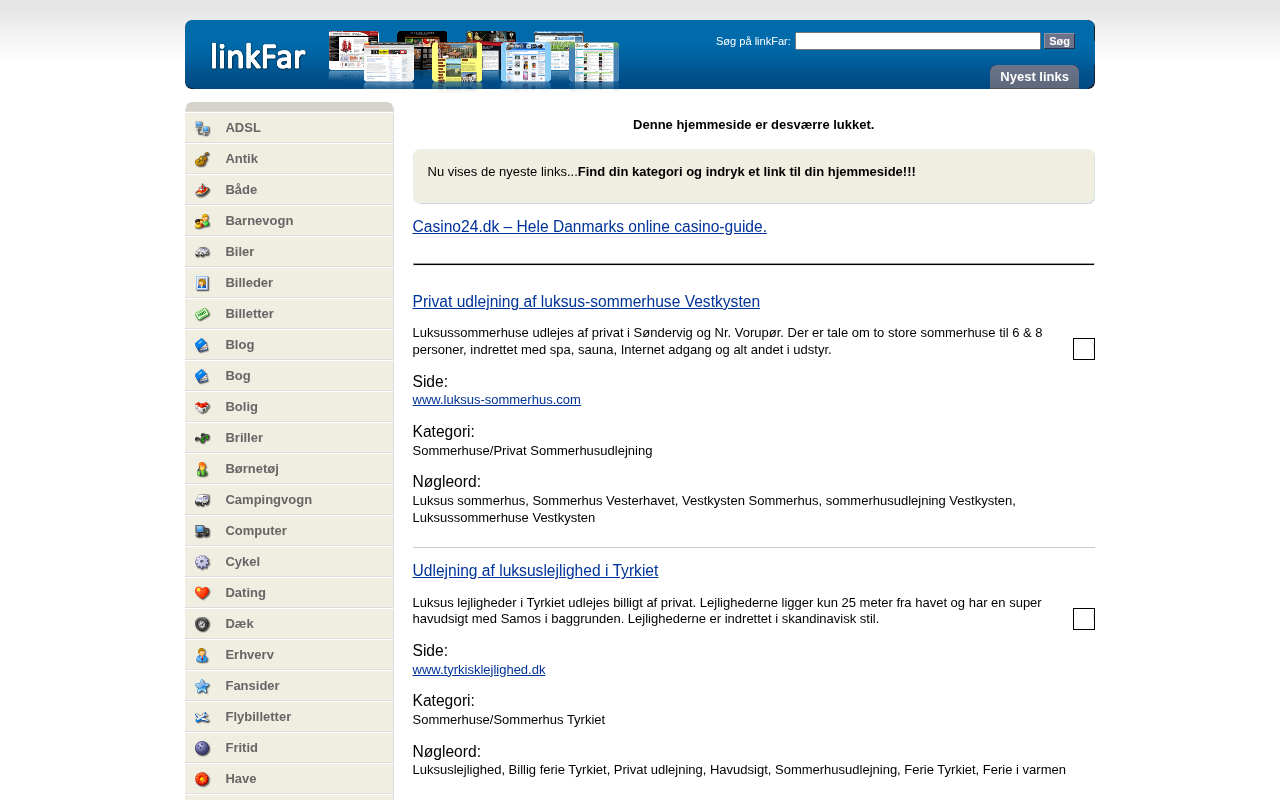Image resolution: width=1280 pixels, height=800 pixels.
Task: Click the Flybilletter plane icon
Action: 203,717
